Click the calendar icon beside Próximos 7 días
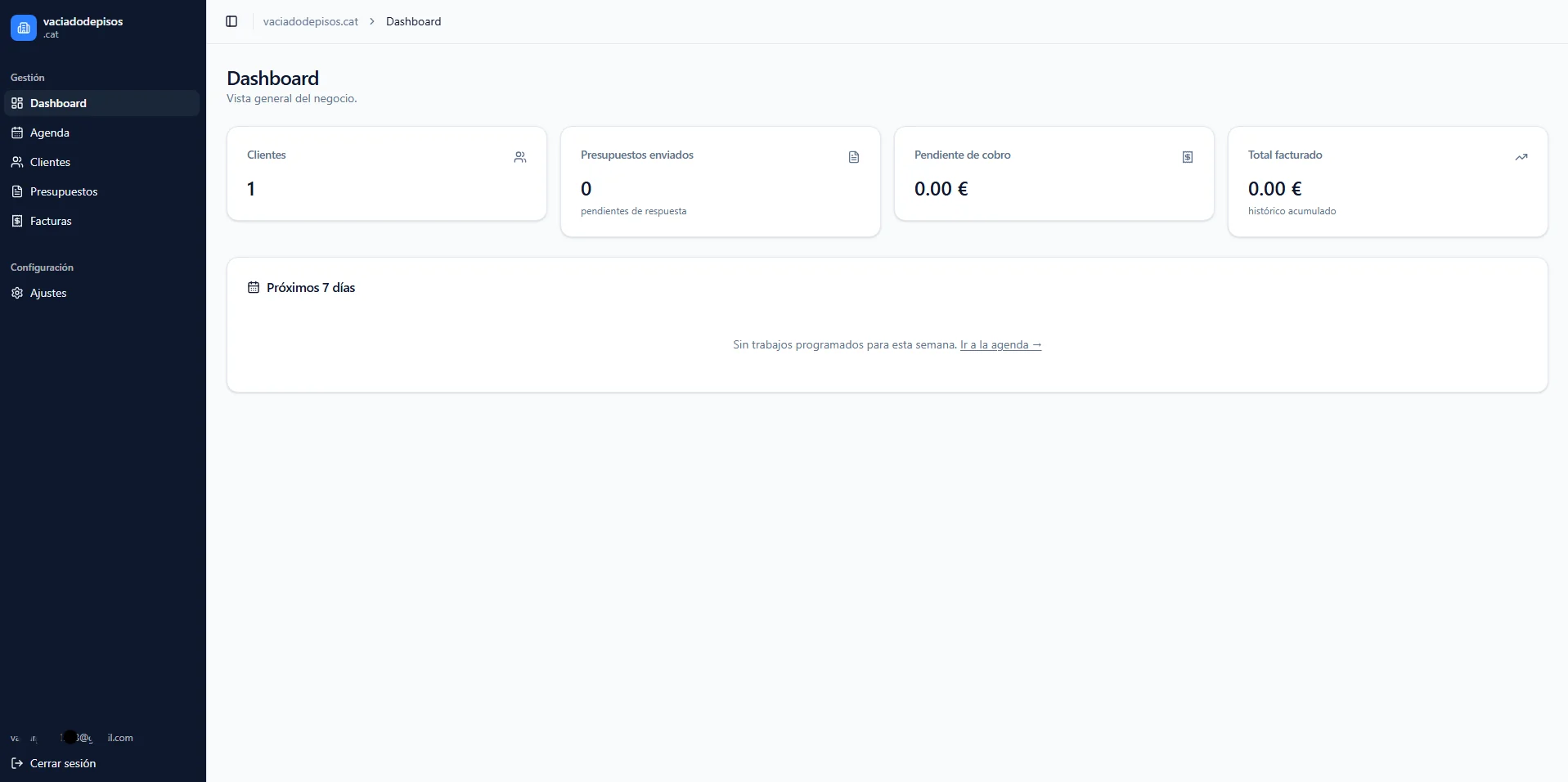Screen dimensions: 1568x782 [x=254, y=287]
